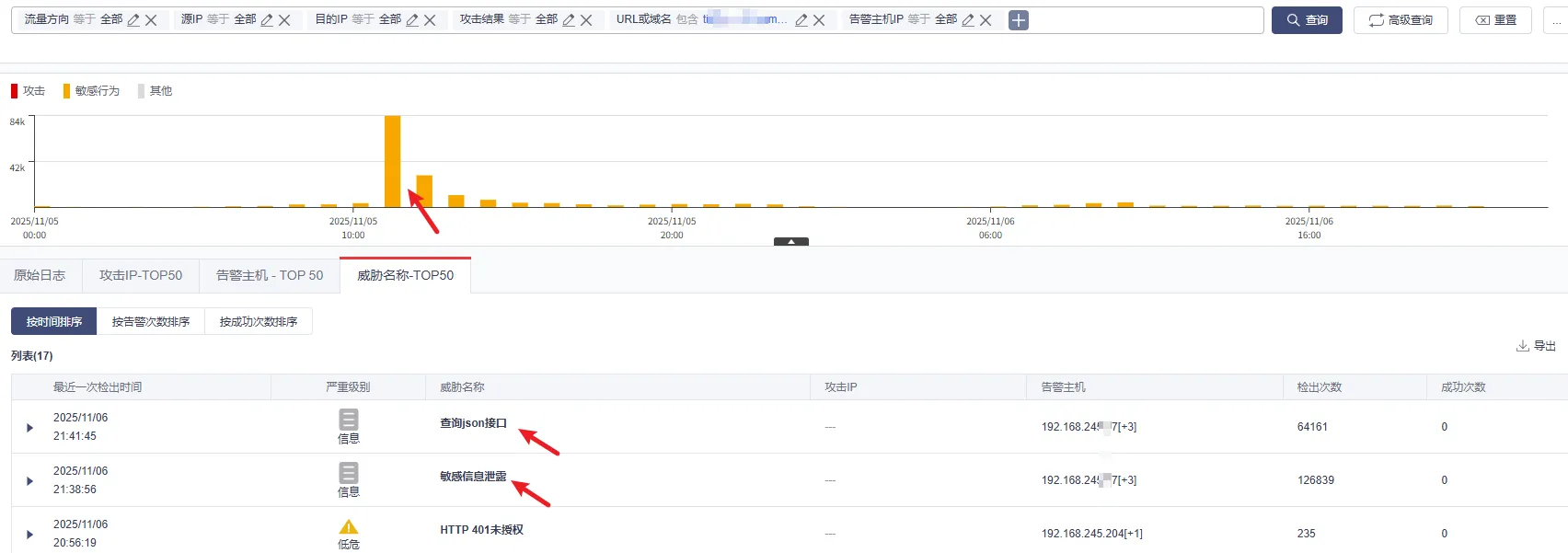Remove the 源IP filter condition
Screen dimensions: 1568x553
coord(284,20)
